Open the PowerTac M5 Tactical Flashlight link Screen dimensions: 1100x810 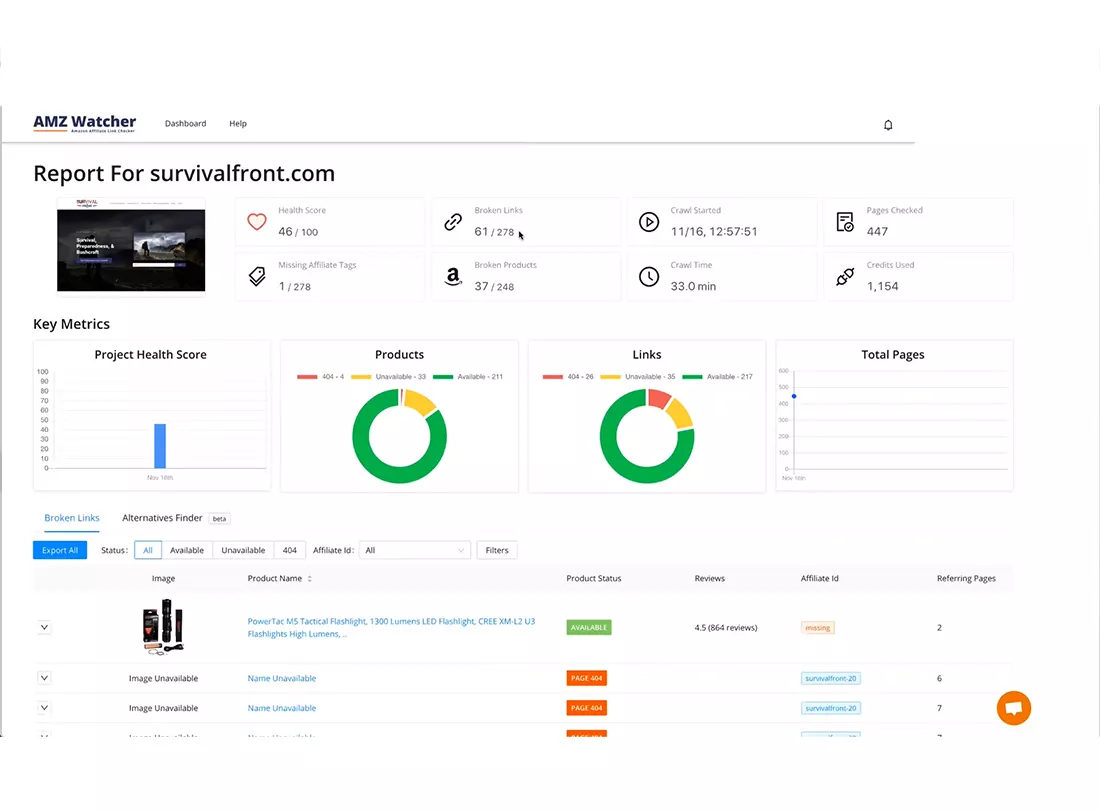(391, 628)
